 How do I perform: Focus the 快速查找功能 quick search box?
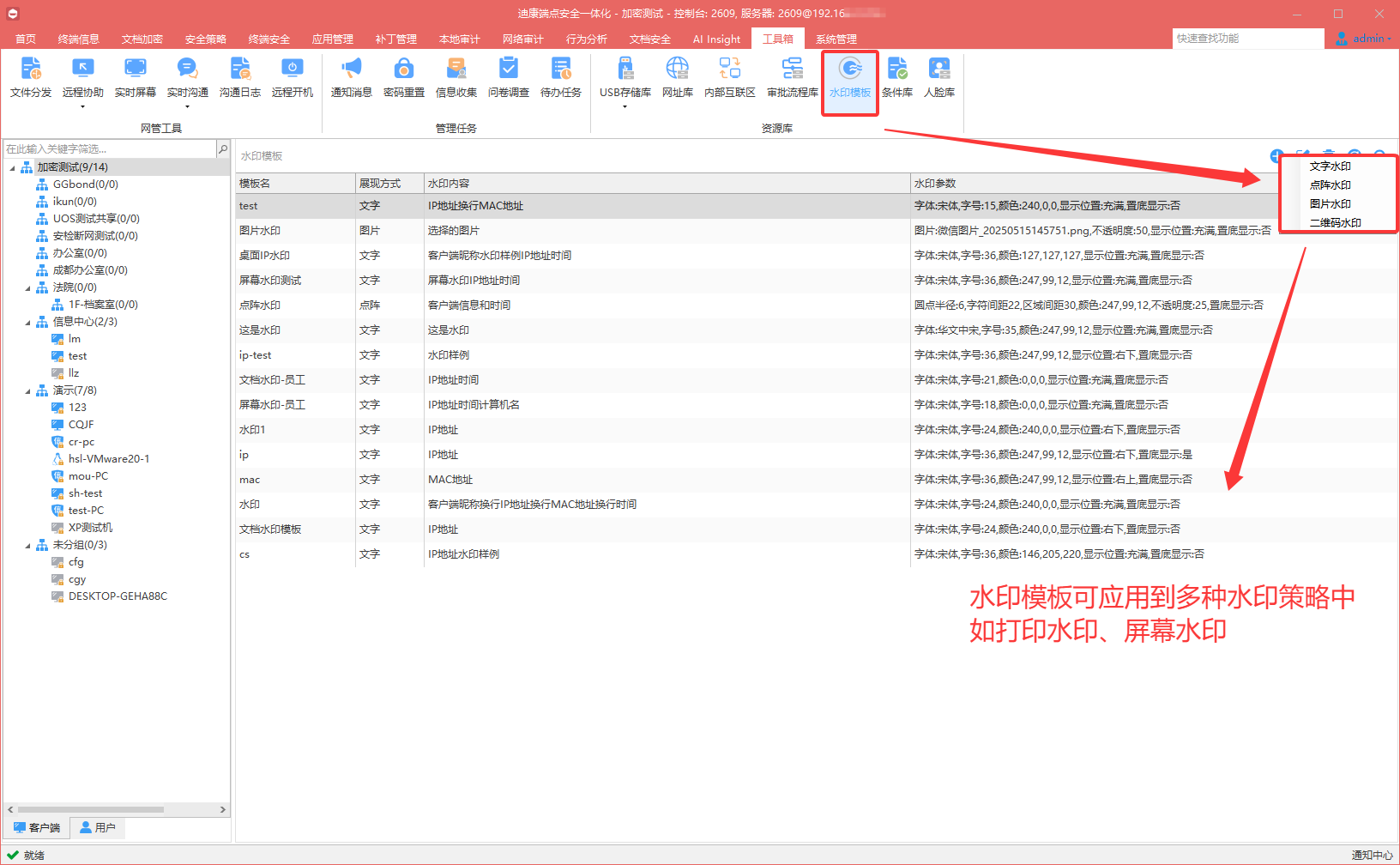tap(1248, 39)
